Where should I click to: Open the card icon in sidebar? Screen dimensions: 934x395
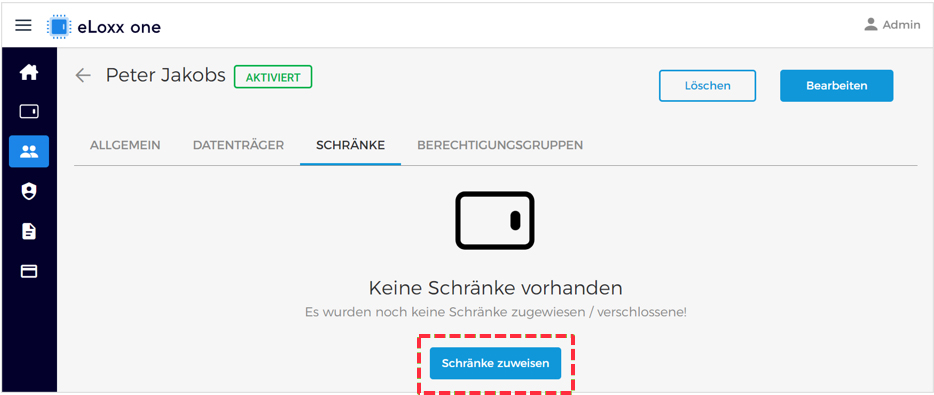point(29,271)
